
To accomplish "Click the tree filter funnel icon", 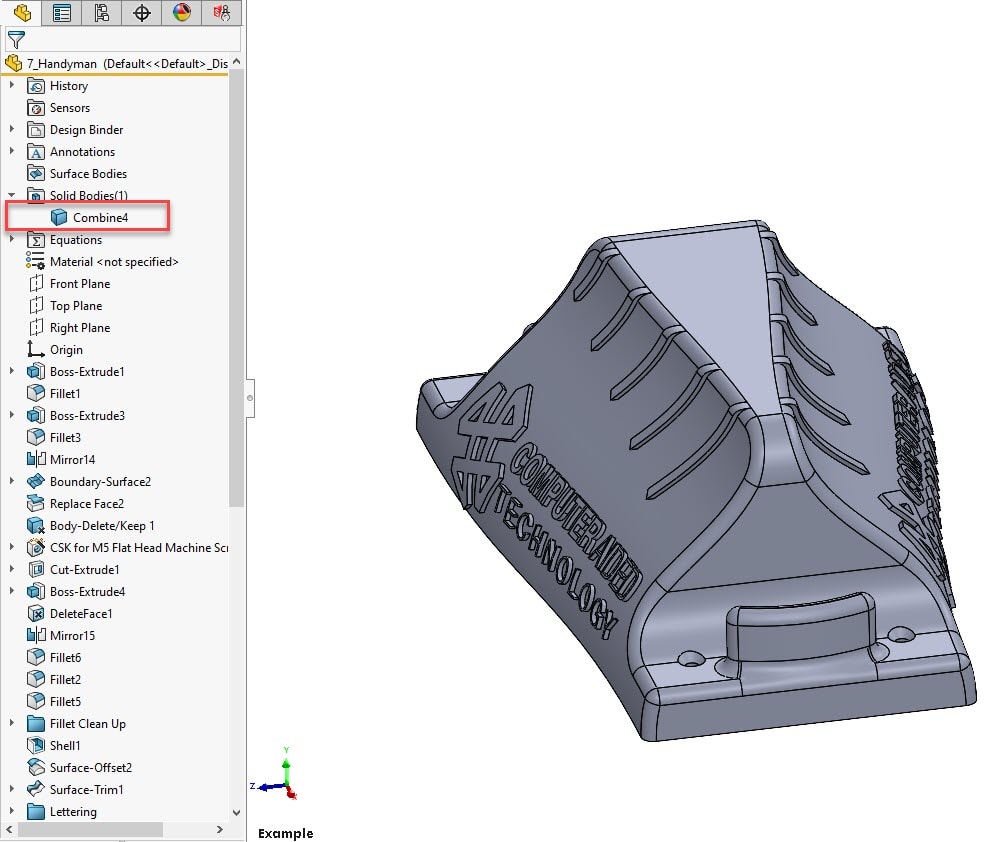I will [16, 40].
